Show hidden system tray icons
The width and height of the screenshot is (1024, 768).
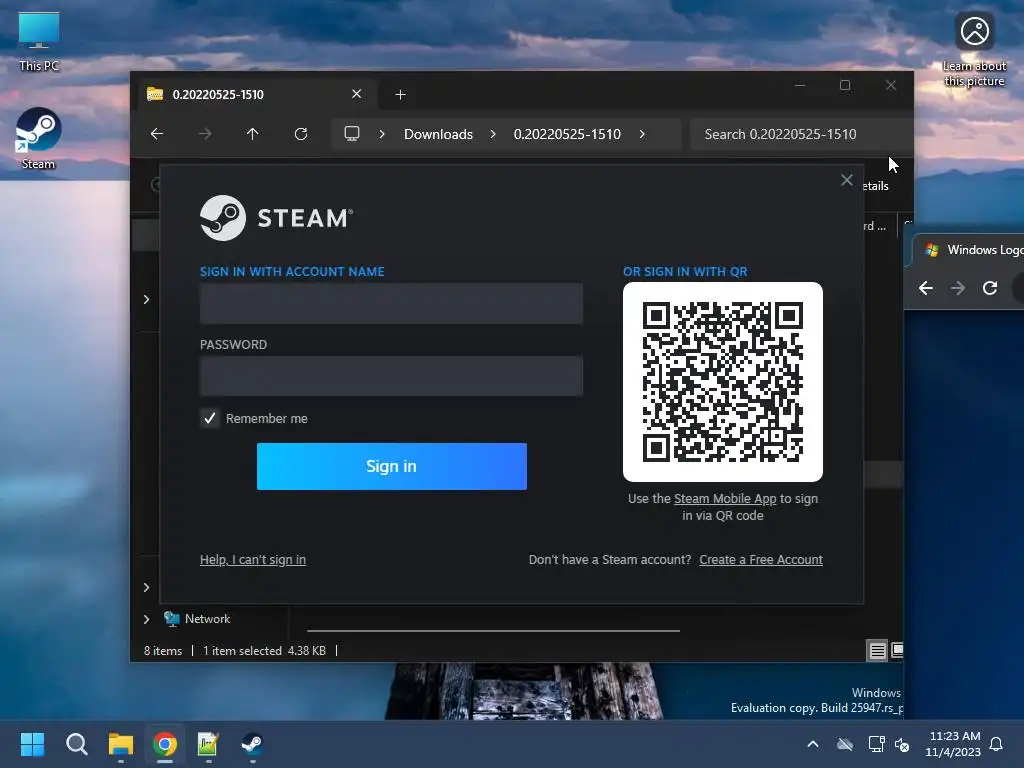click(x=813, y=744)
